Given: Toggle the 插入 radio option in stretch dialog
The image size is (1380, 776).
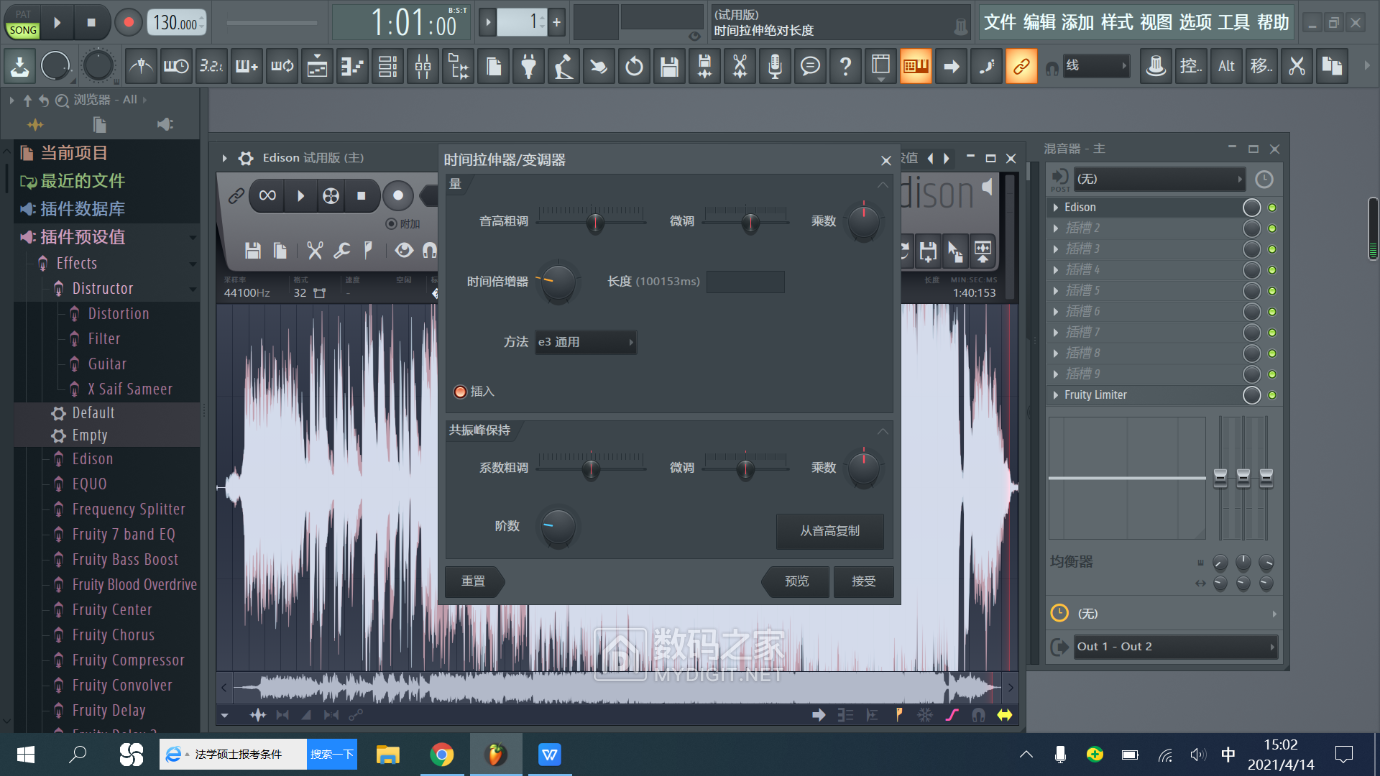Looking at the screenshot, I should coord(460,392).
